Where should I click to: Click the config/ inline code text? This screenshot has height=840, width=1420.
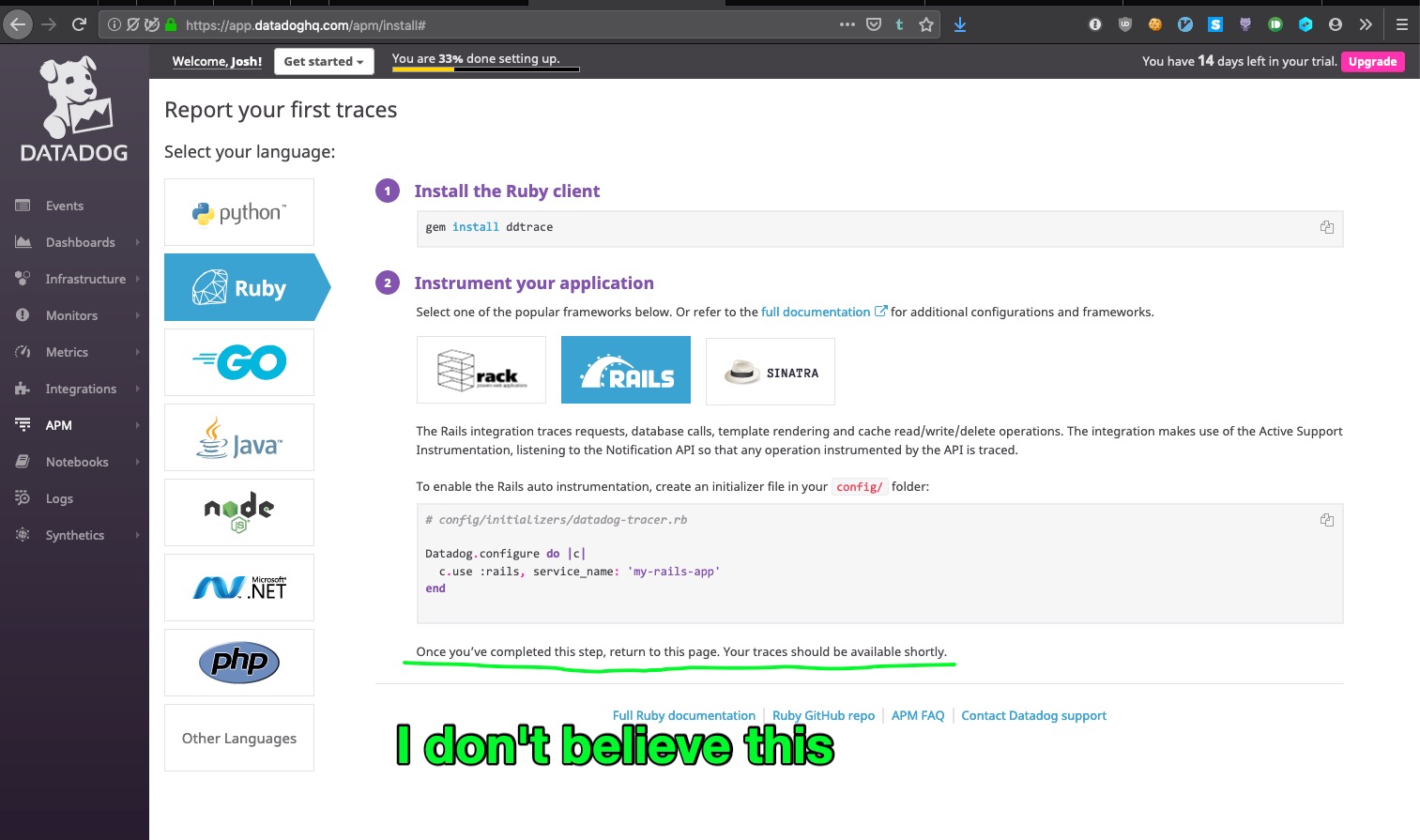click(859, 487)
